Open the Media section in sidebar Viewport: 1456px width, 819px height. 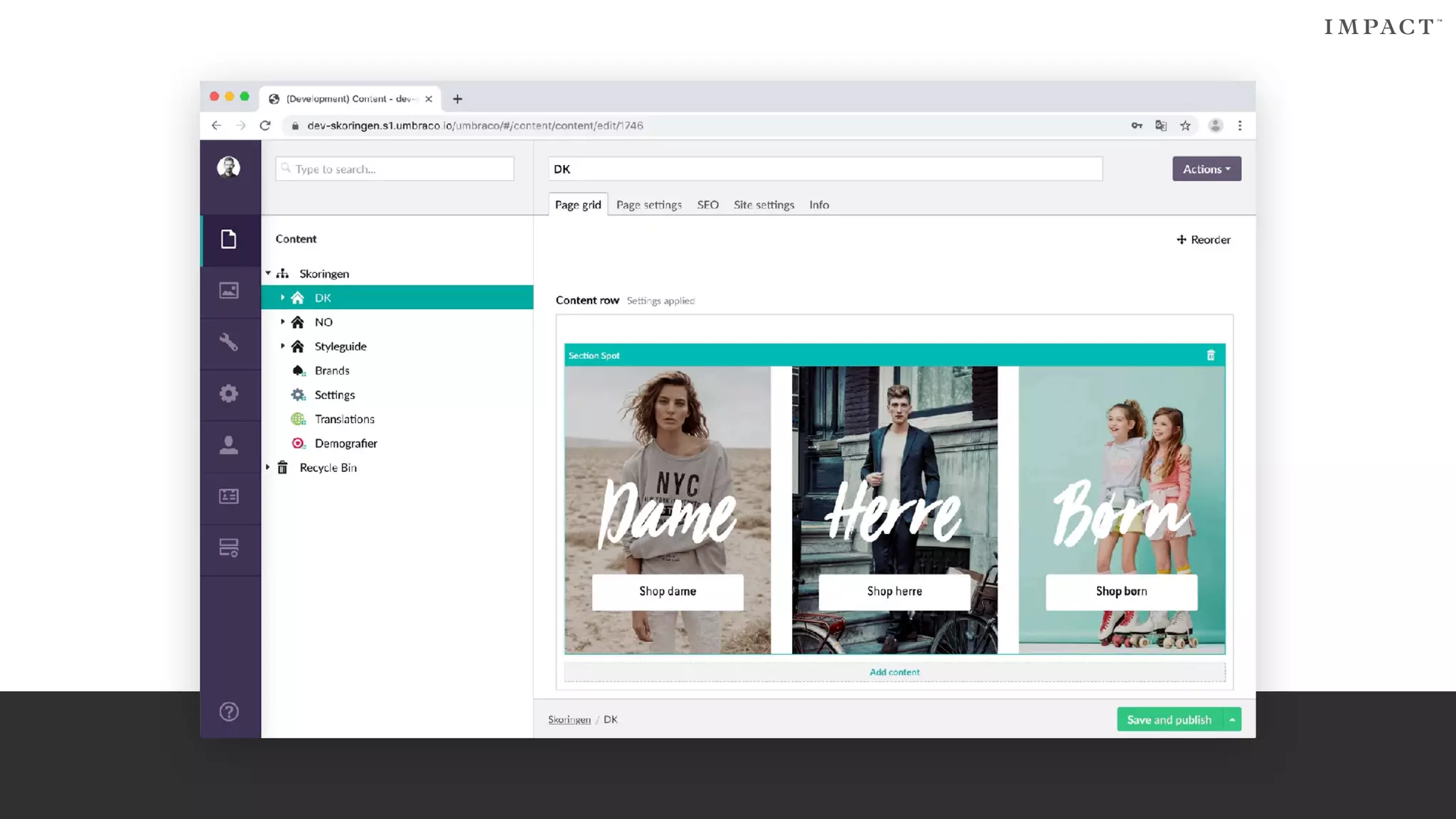(x=228, y=291)
